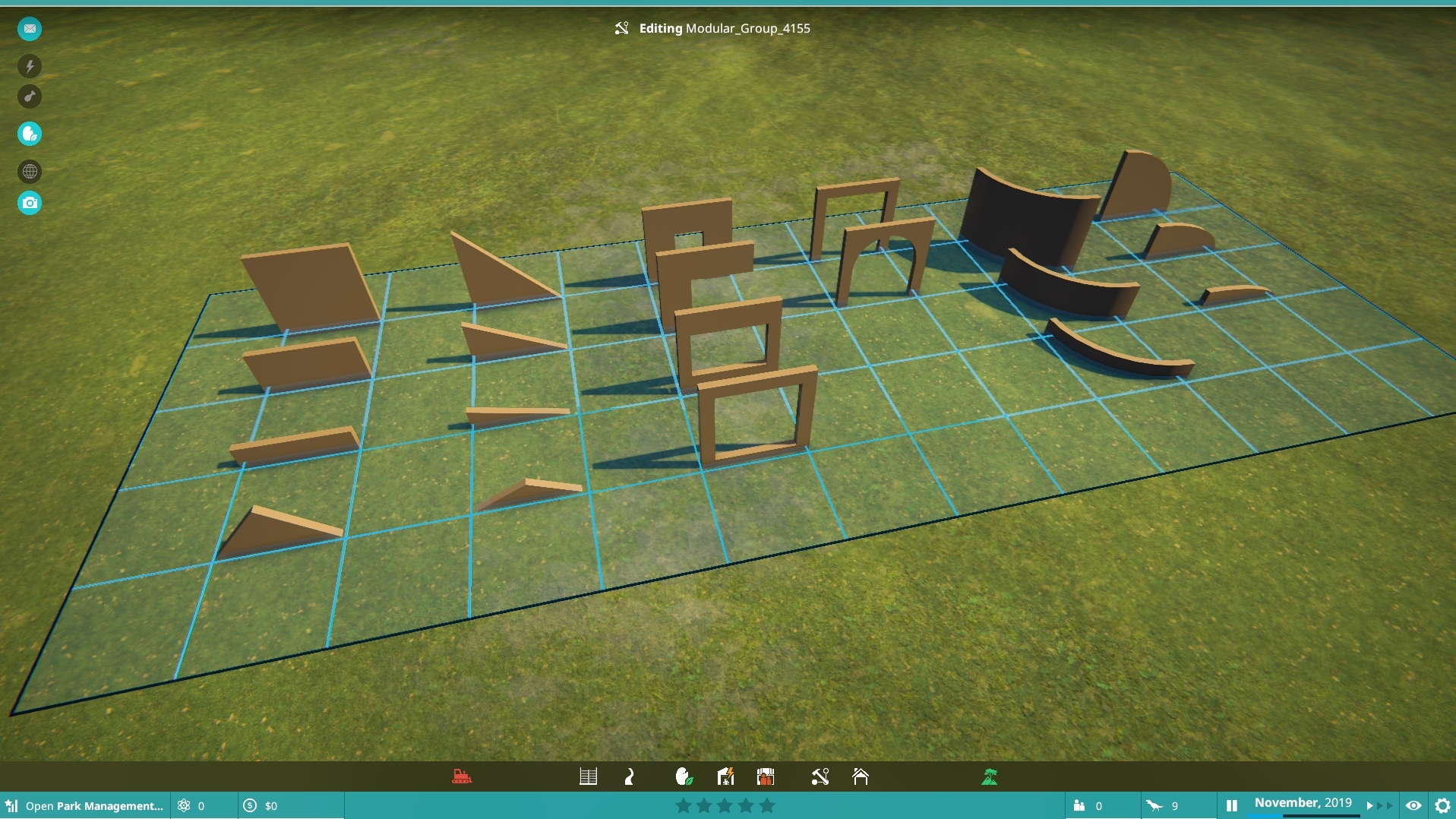Viewport: 1456px width, 819px height.
Task: Open the green terrain landscaping tool
Action: coord(990,776)
